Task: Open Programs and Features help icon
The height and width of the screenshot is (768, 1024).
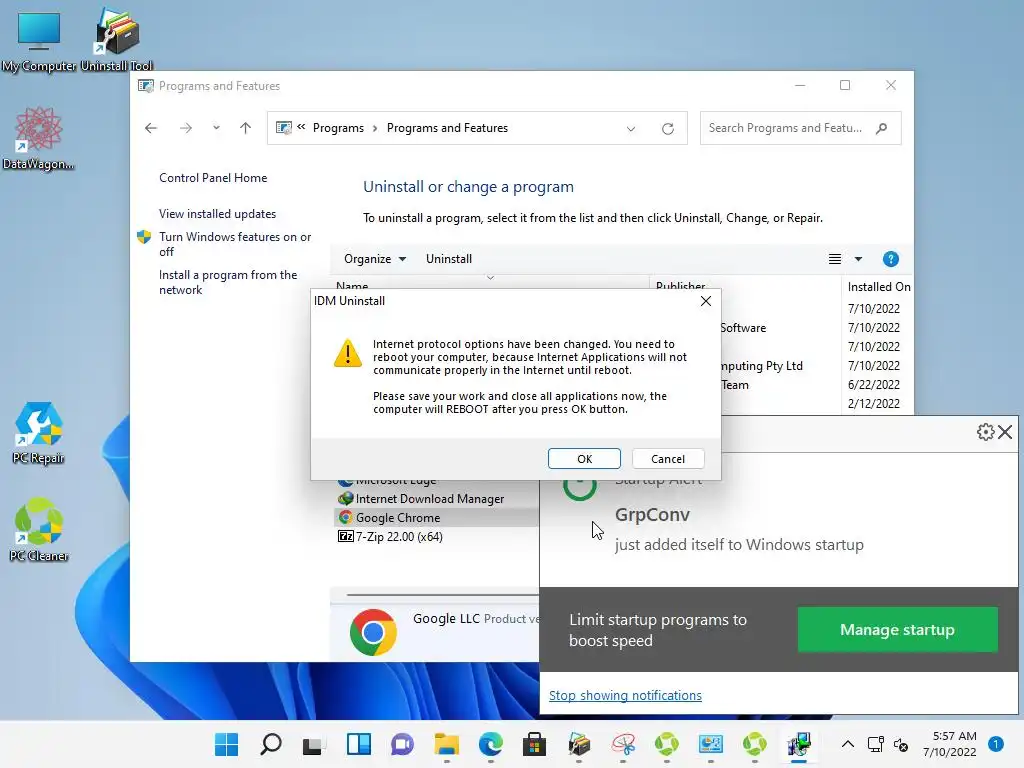Action: [890, 259]
